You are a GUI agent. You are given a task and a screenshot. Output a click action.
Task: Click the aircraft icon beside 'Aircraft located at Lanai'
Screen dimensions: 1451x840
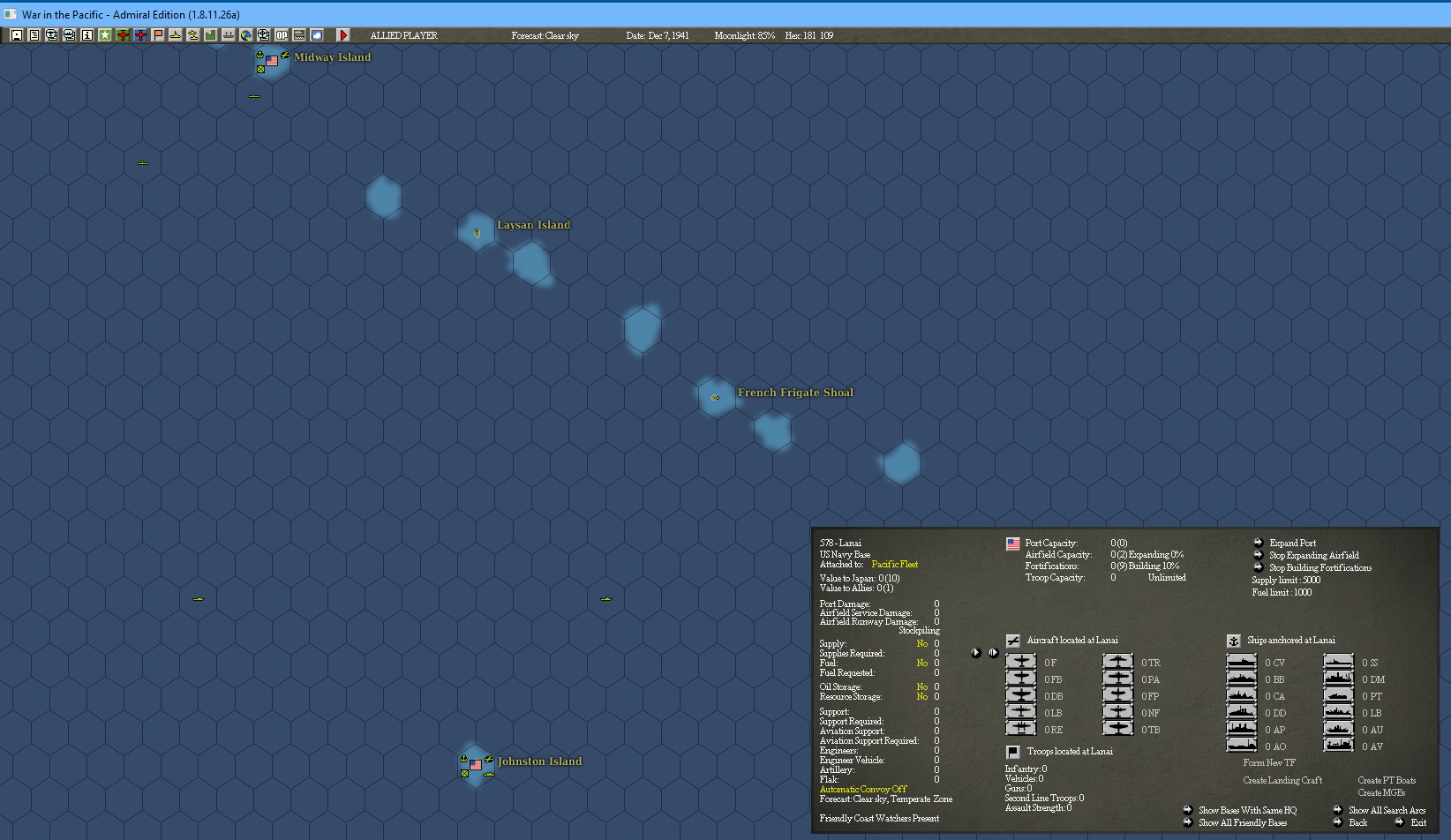(x=1013, y=641)
